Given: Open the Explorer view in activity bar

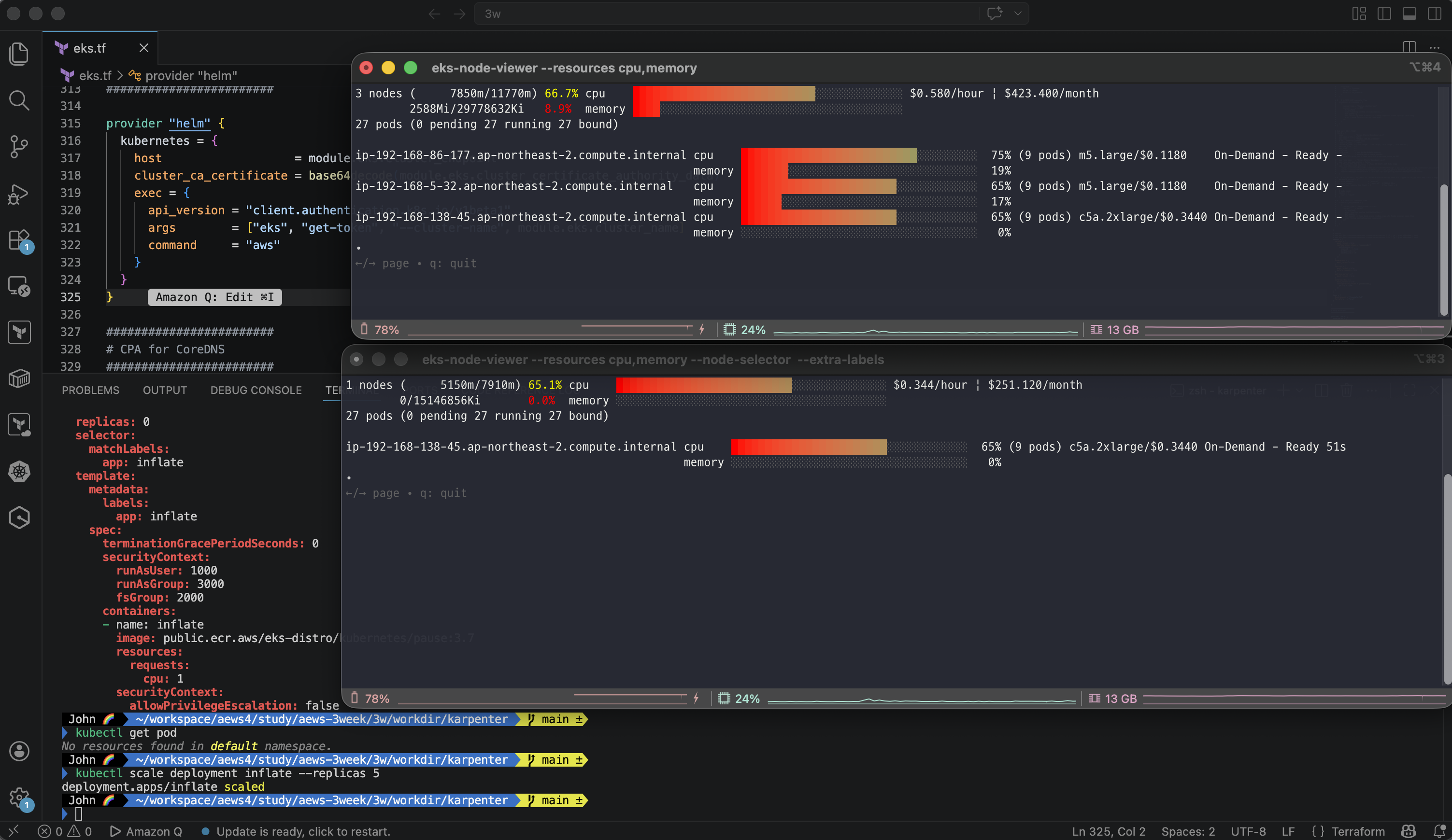Looking at the screenshot, I should point(19,54).
